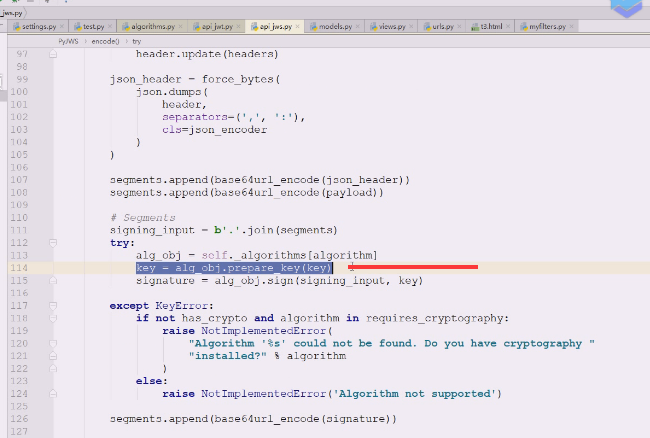The width and height of the screenshot is (650, 438).
Task: Click "signing_input = b'.'.join(segments)" on line 111
Action: pos(223,230)
